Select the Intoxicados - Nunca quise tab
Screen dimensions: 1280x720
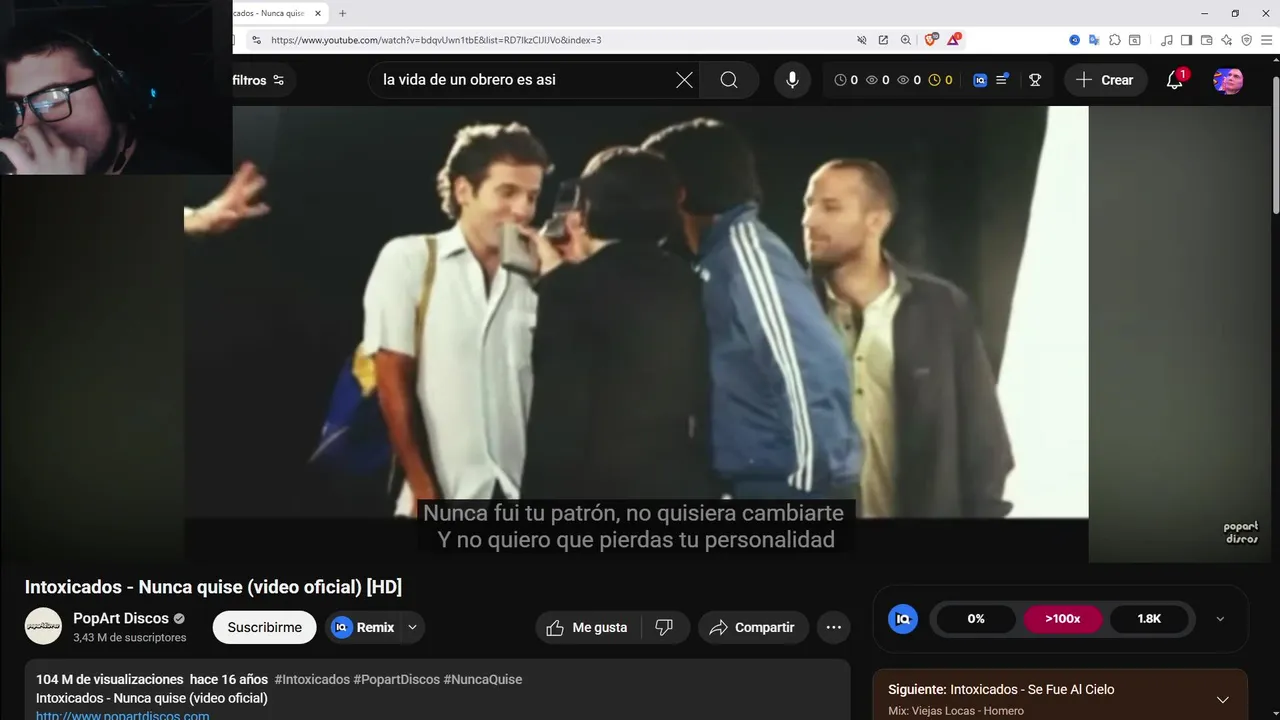(x=268, y=13)
